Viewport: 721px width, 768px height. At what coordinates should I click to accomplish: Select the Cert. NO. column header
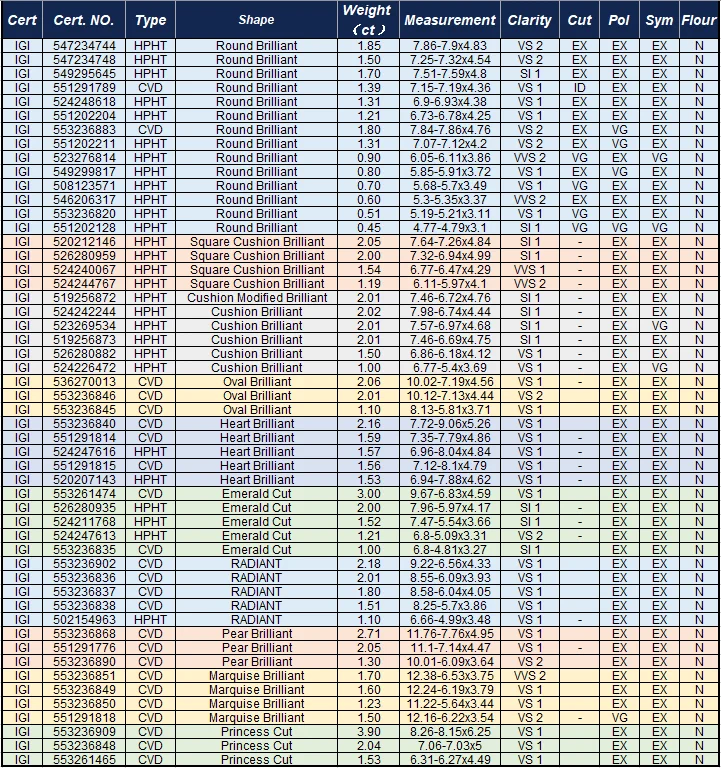(84, 20)
